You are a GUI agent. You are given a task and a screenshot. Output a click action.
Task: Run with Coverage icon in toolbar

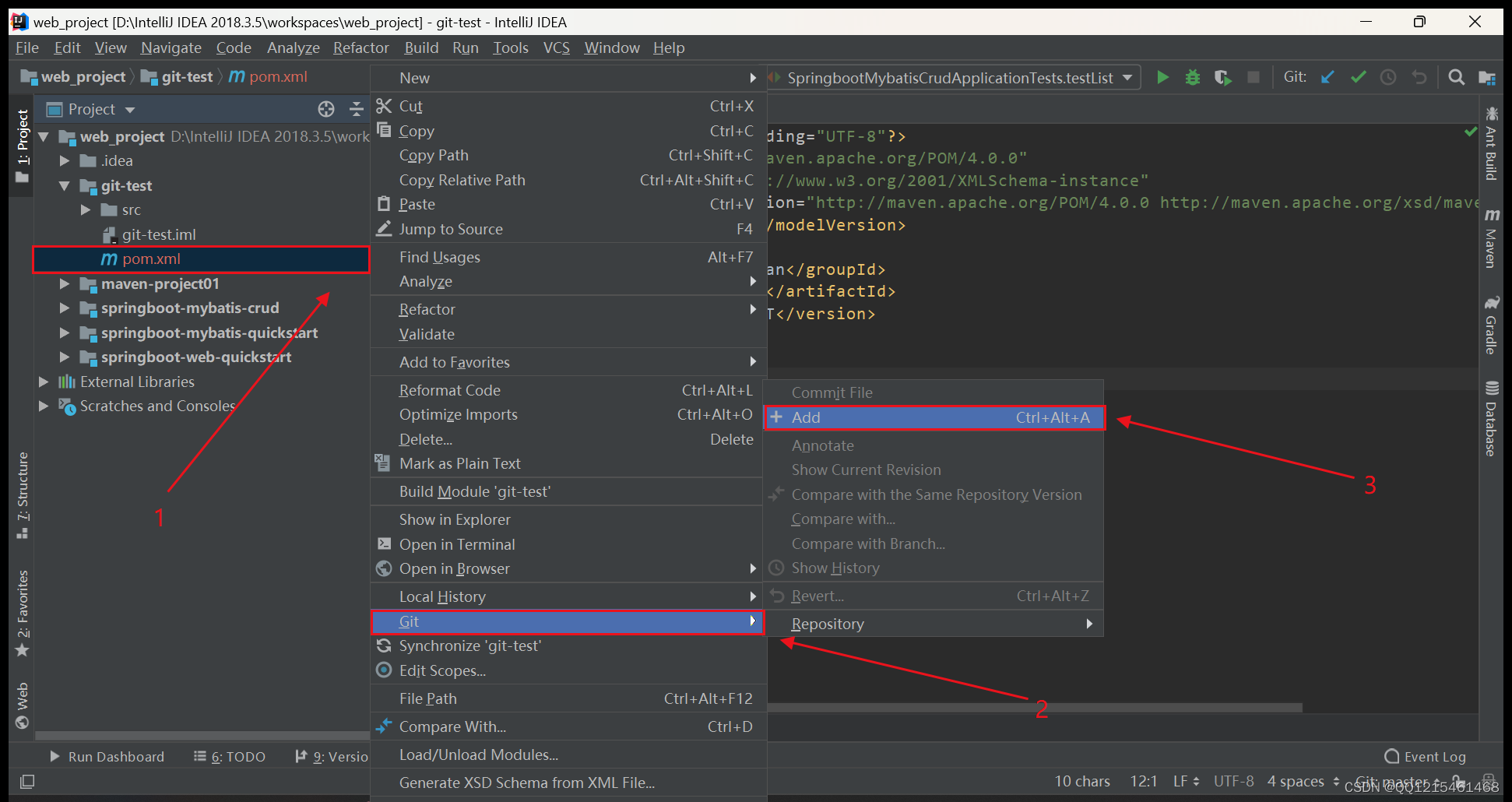click(x=1222, y=77)
